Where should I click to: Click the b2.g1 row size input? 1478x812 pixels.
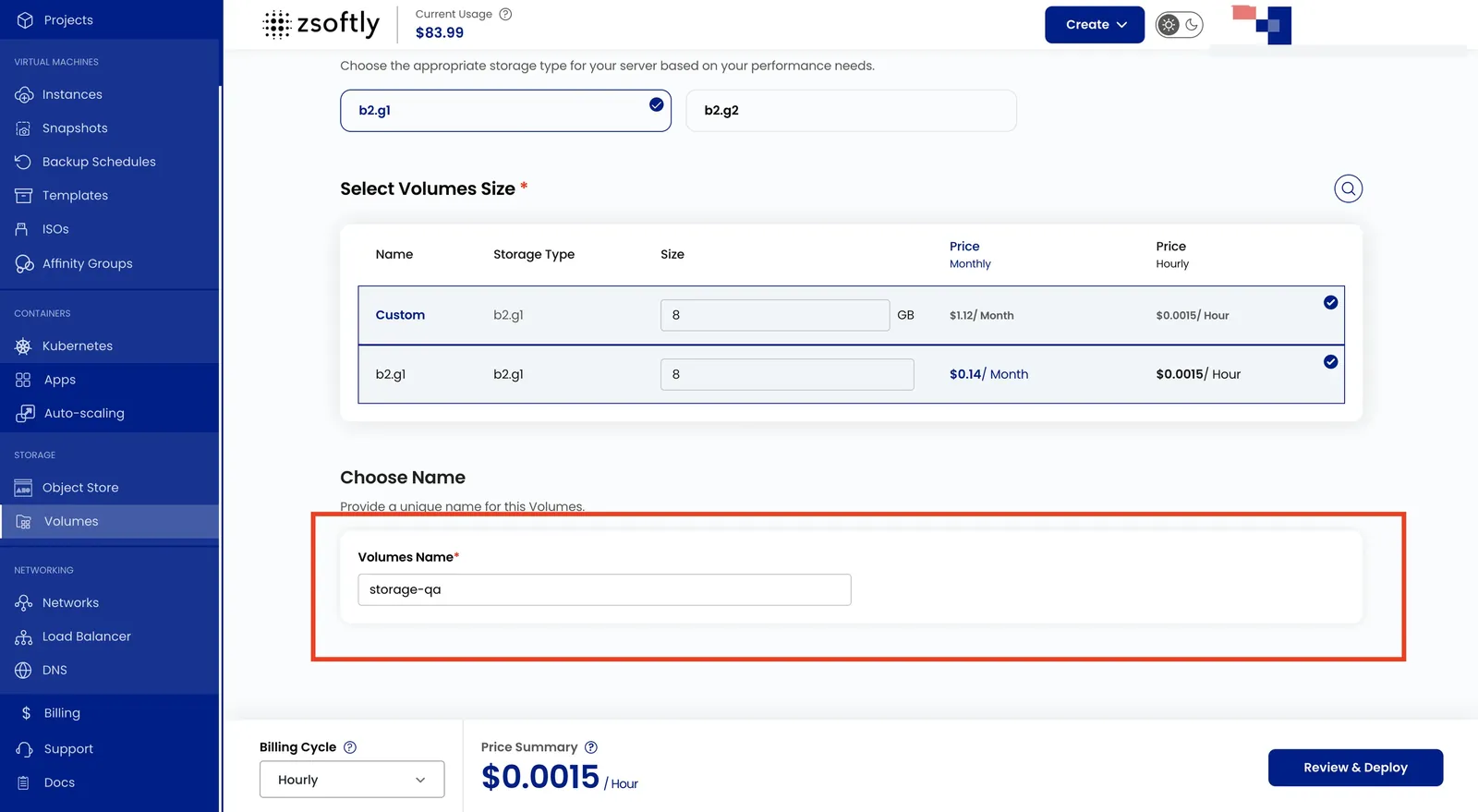point(787,374)
